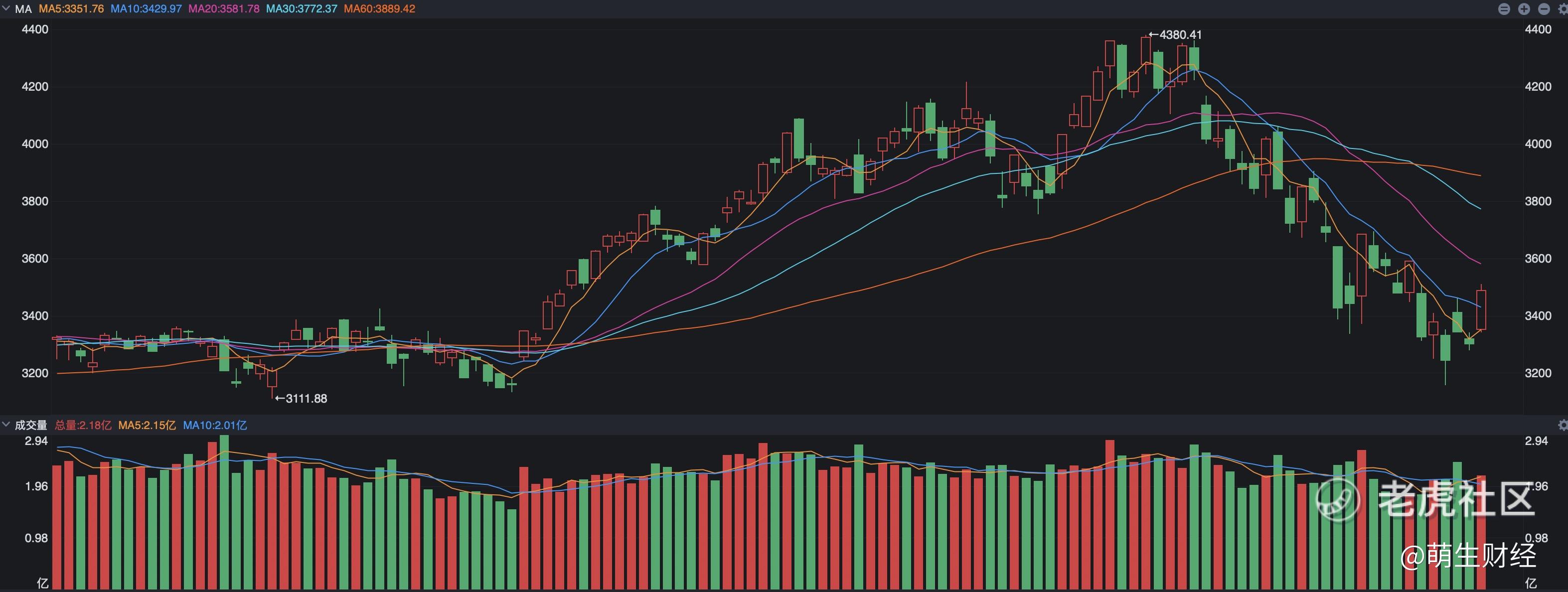The width and height of the screenshot is (1568, 592).
Task: Click the 3111.88 low price annotation
Action: [x=301, y=399]
